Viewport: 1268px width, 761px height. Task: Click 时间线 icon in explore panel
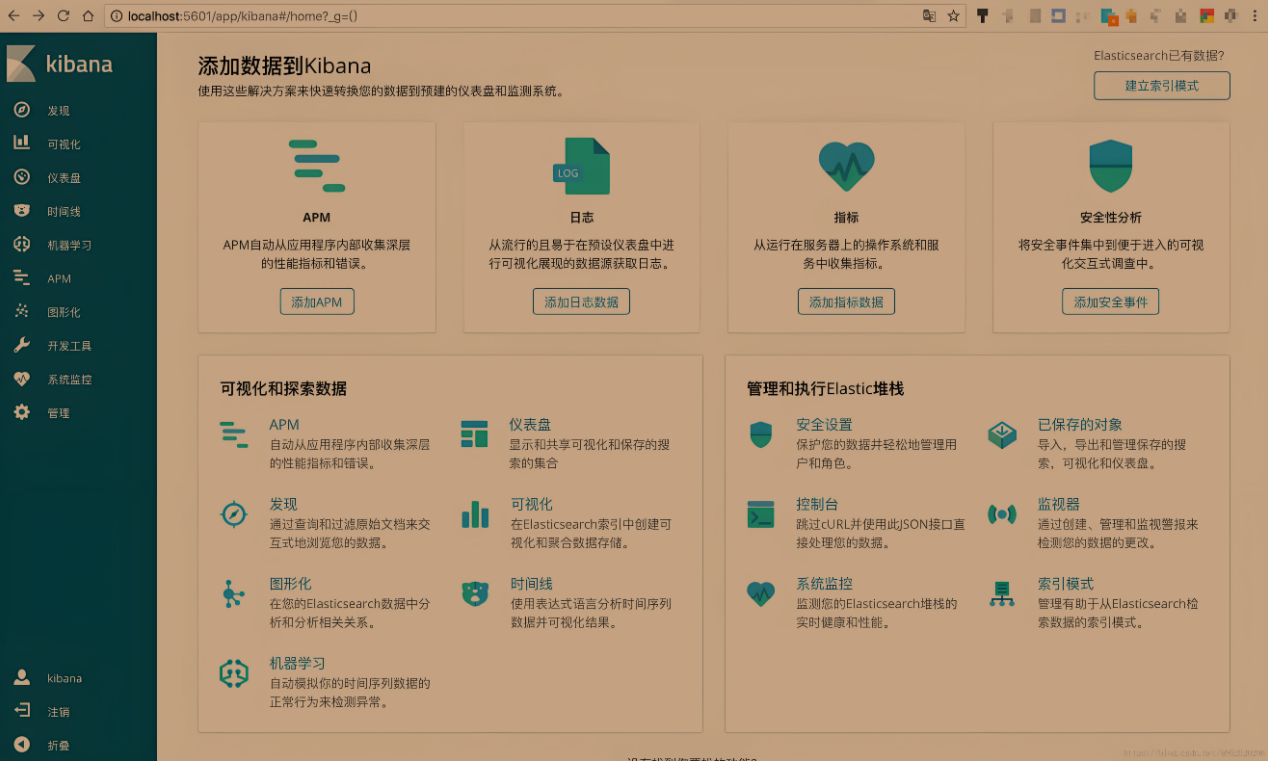coord(475,594)
